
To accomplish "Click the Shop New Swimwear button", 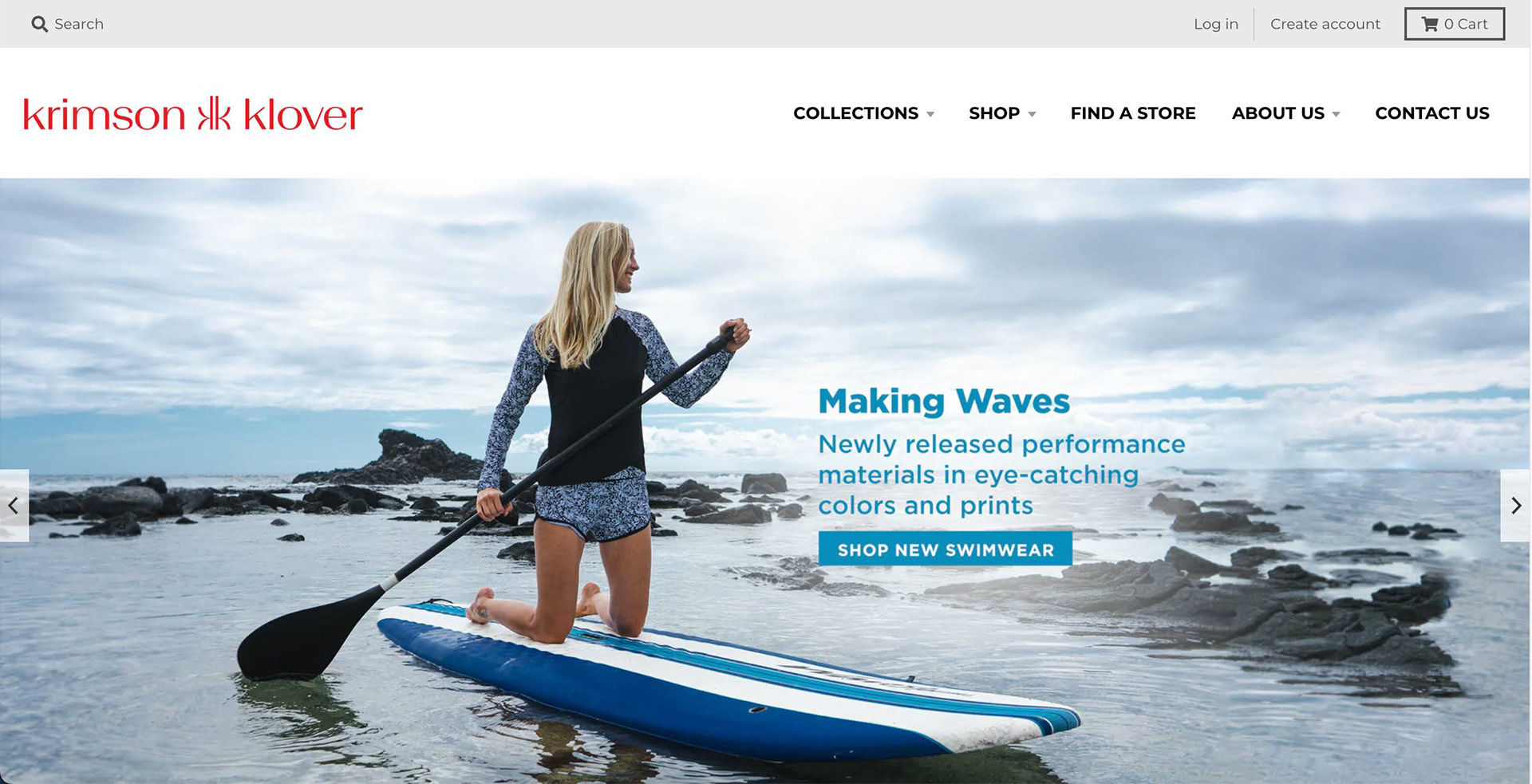I will pyautogui.click(x=946, y=550).
